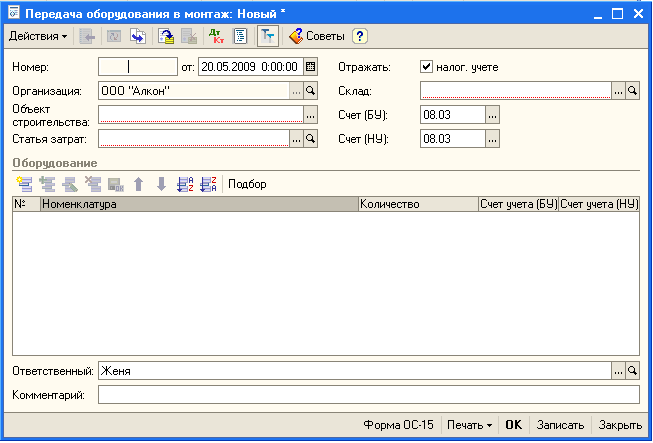Click the Записать button
This screenshot has width=653, height=443.
click(560, 425)
